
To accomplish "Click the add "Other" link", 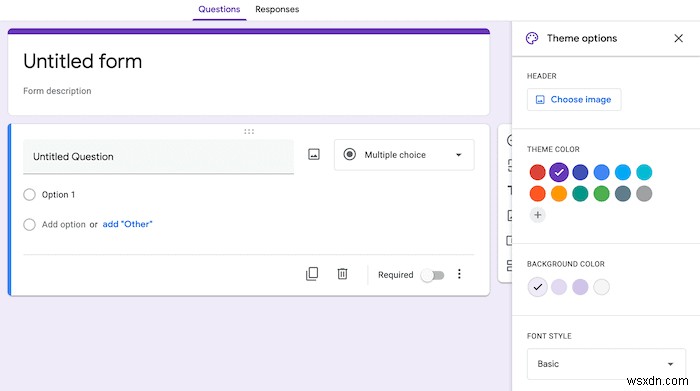I will click(x=127, y=225).
